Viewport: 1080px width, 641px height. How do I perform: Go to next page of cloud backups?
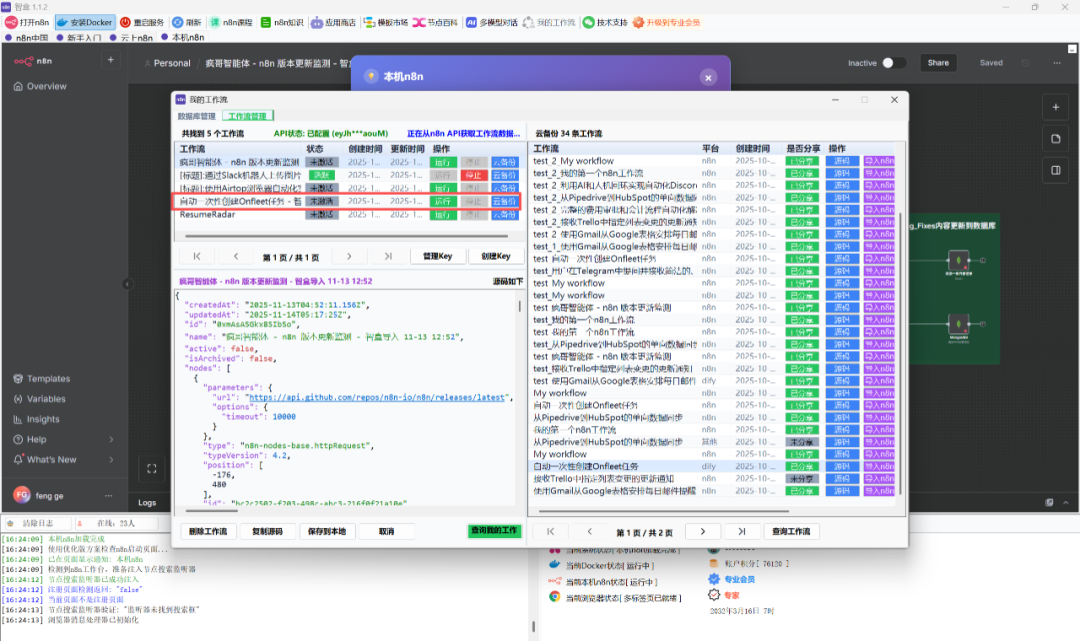pyautogui.click(x=703, y=532)
